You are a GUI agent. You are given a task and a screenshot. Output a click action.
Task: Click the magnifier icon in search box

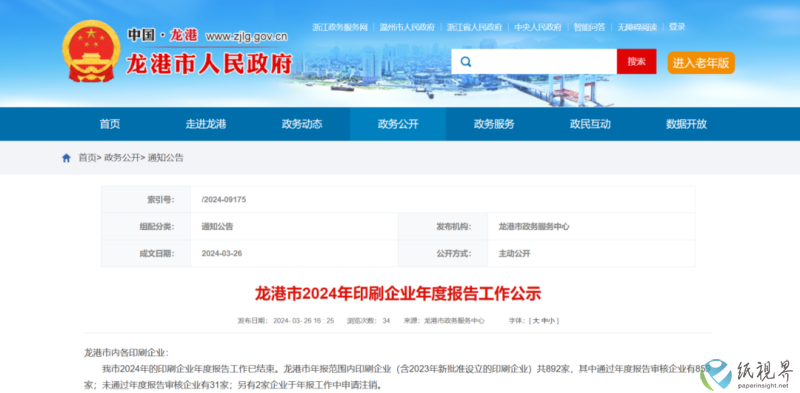click(x=465, y=62)
